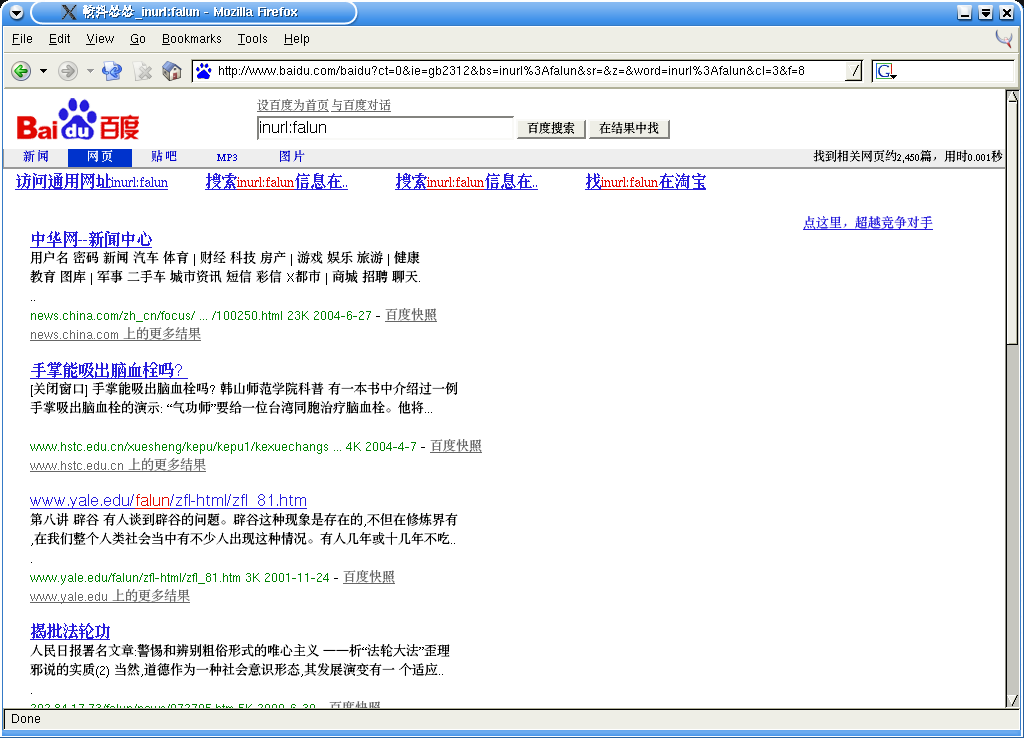Open the File menu

tap(22, 39)
